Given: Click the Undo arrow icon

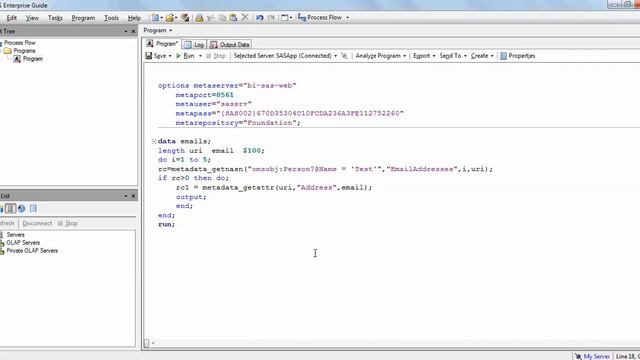Looking at the screenshot, I should [260, 18].
